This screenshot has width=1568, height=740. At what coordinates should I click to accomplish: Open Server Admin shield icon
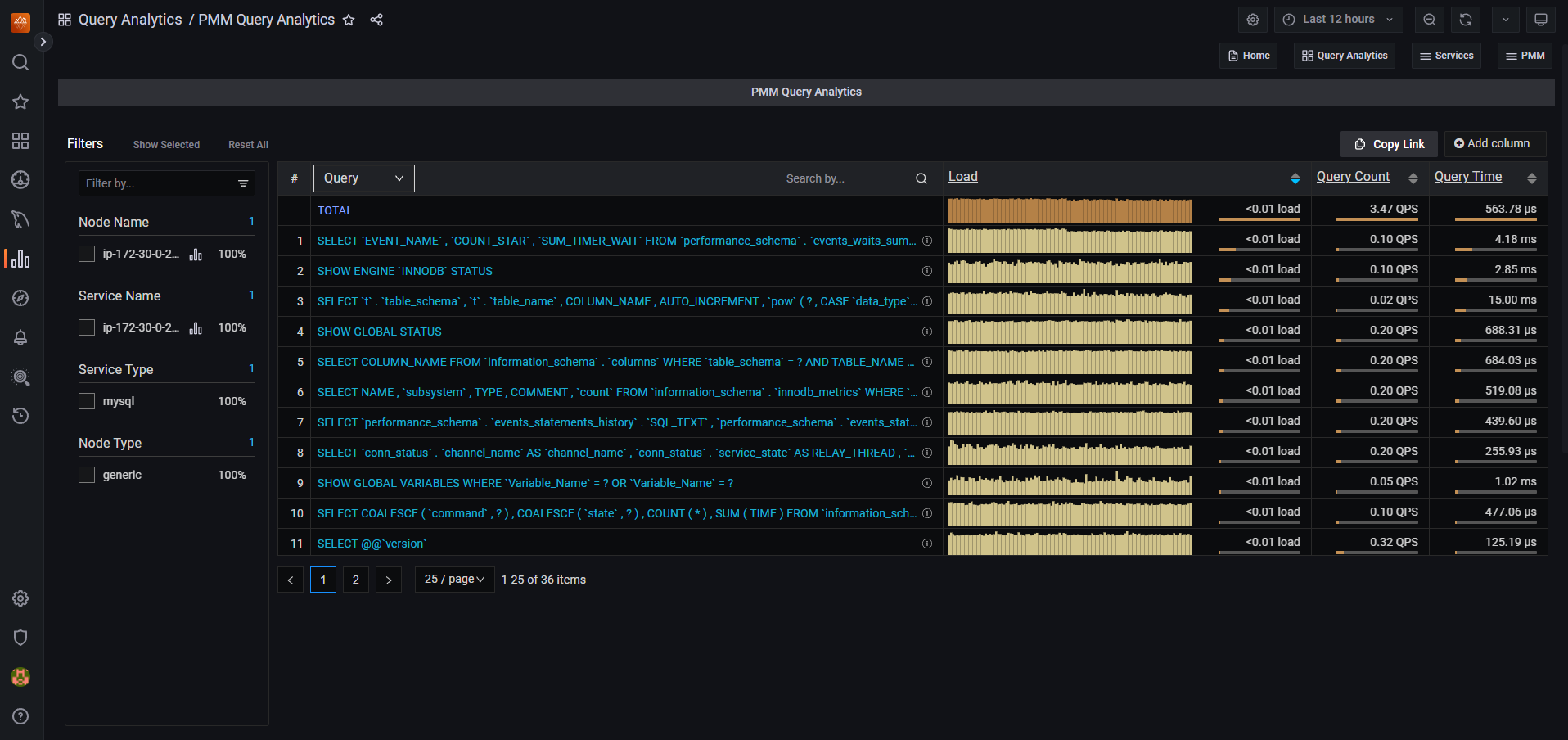click(20, 638)
